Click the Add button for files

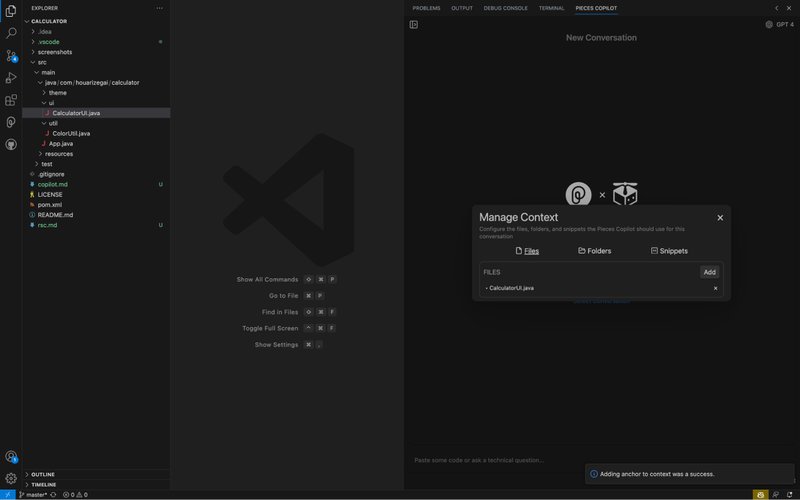pos(709,272)
